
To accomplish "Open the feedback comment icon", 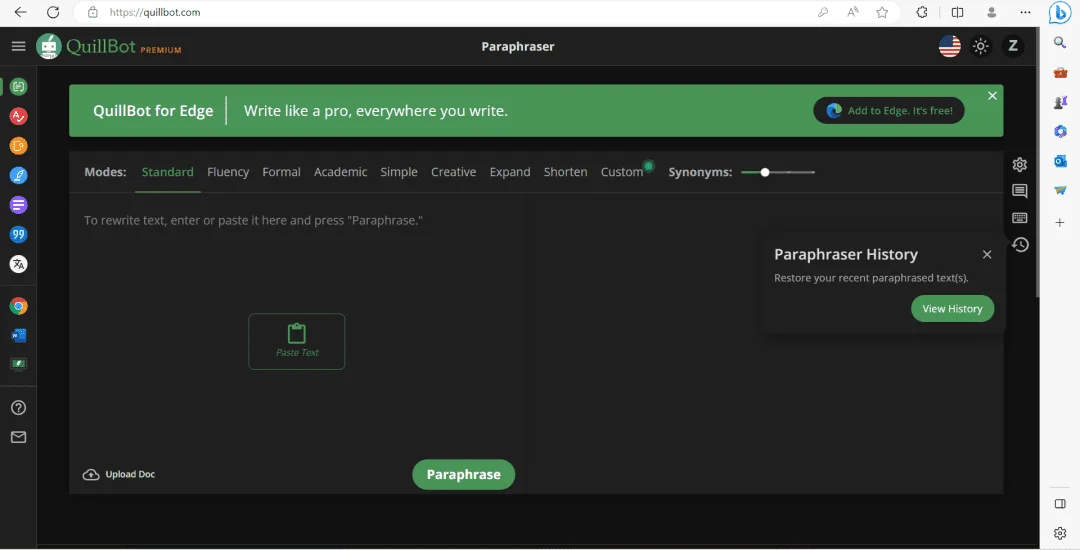I will click(x=1020, y=191).
